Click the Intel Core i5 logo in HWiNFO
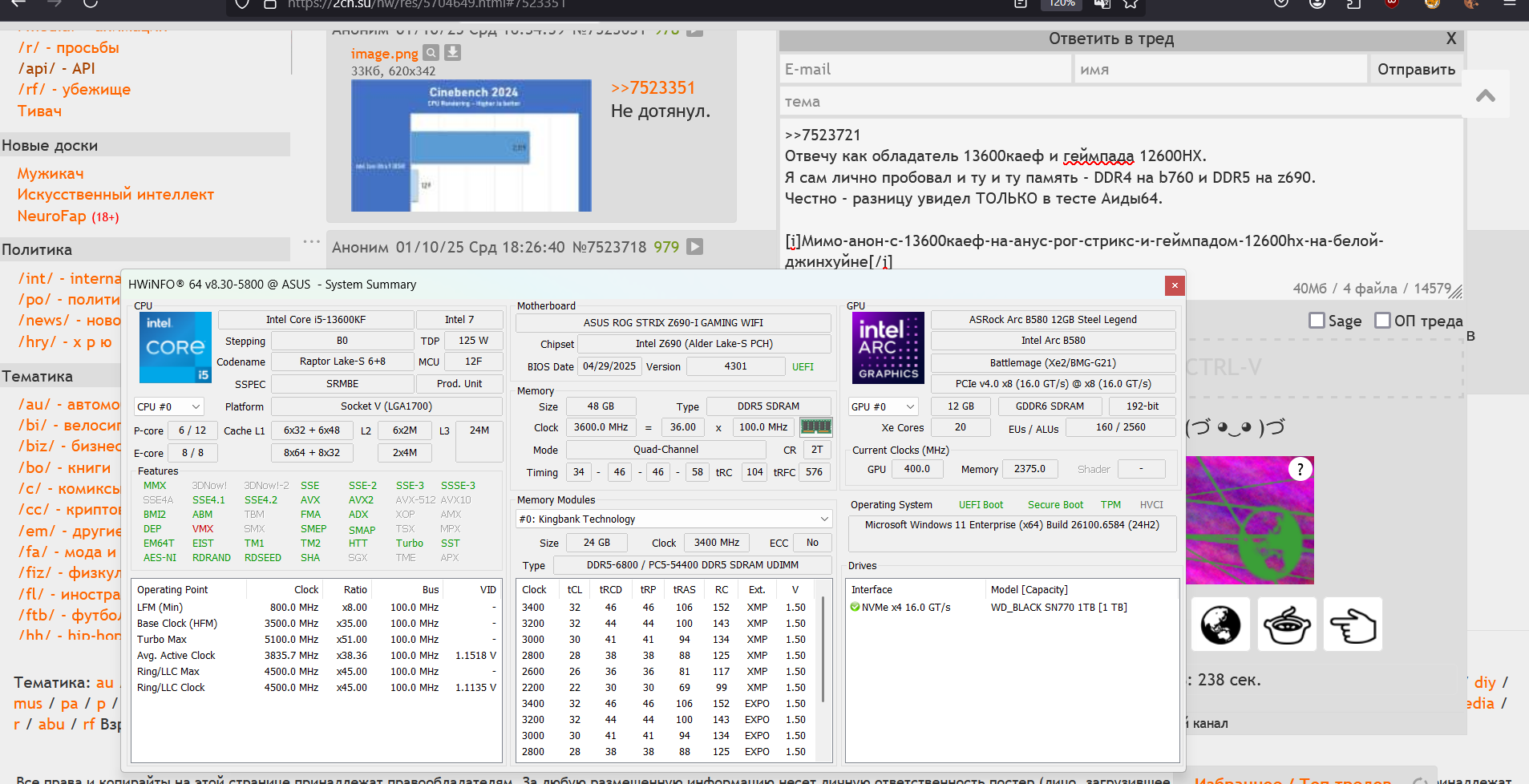 176,347
